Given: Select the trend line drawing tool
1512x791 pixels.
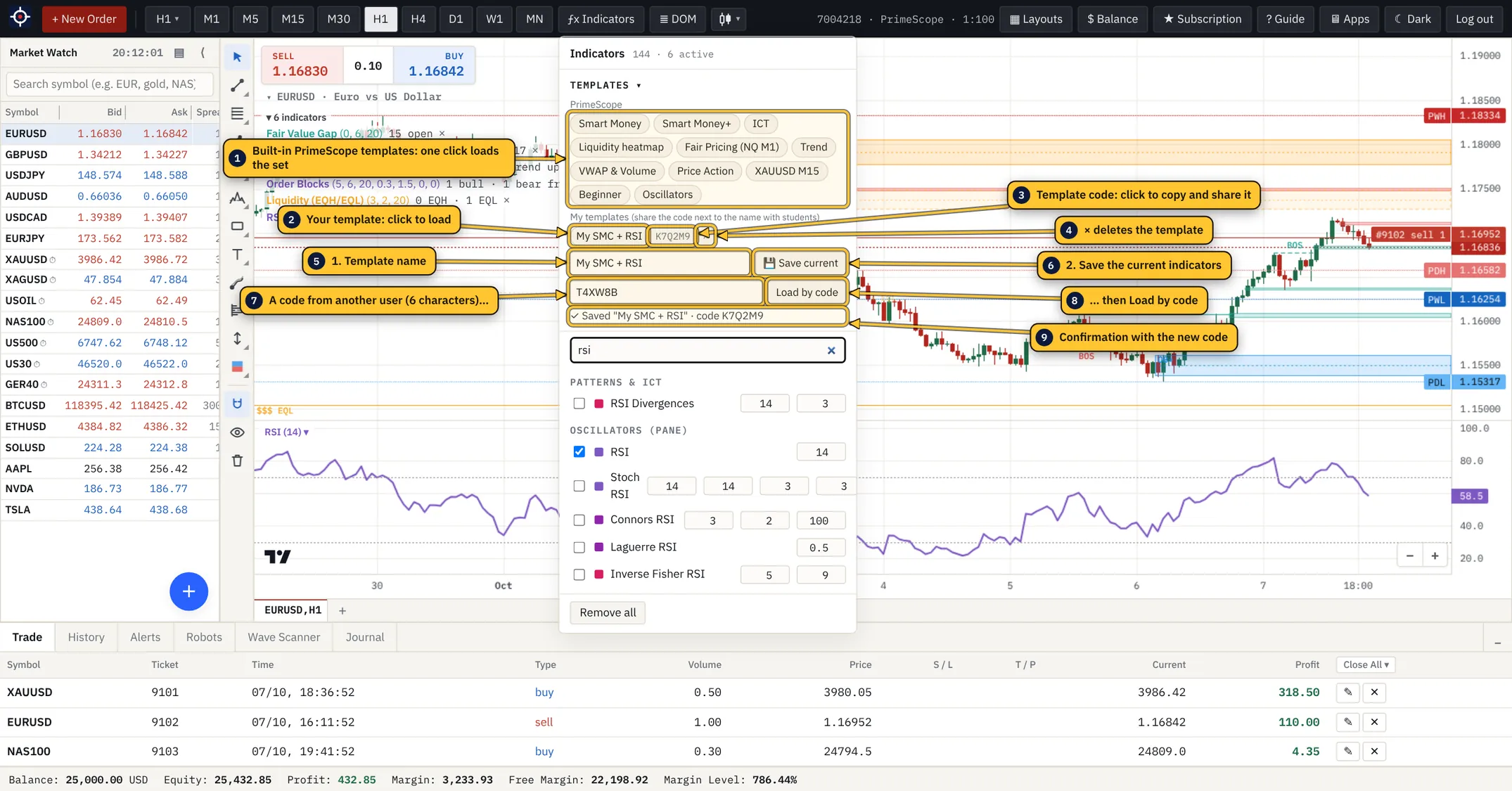Looking at the screenshot, I should pos(237,86).
